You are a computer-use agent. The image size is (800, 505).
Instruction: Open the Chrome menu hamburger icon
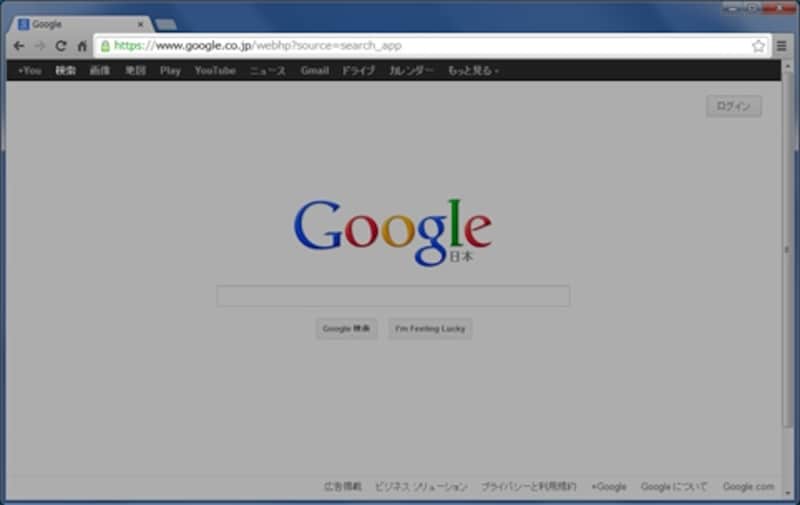click(781, 46)
